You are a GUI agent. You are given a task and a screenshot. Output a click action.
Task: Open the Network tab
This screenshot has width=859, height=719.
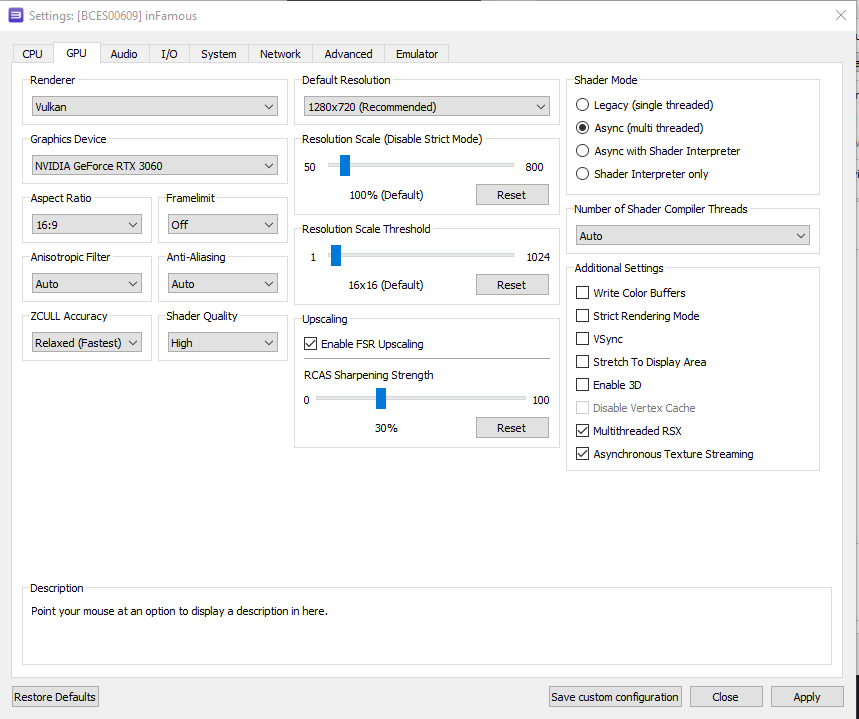(280, 54)
